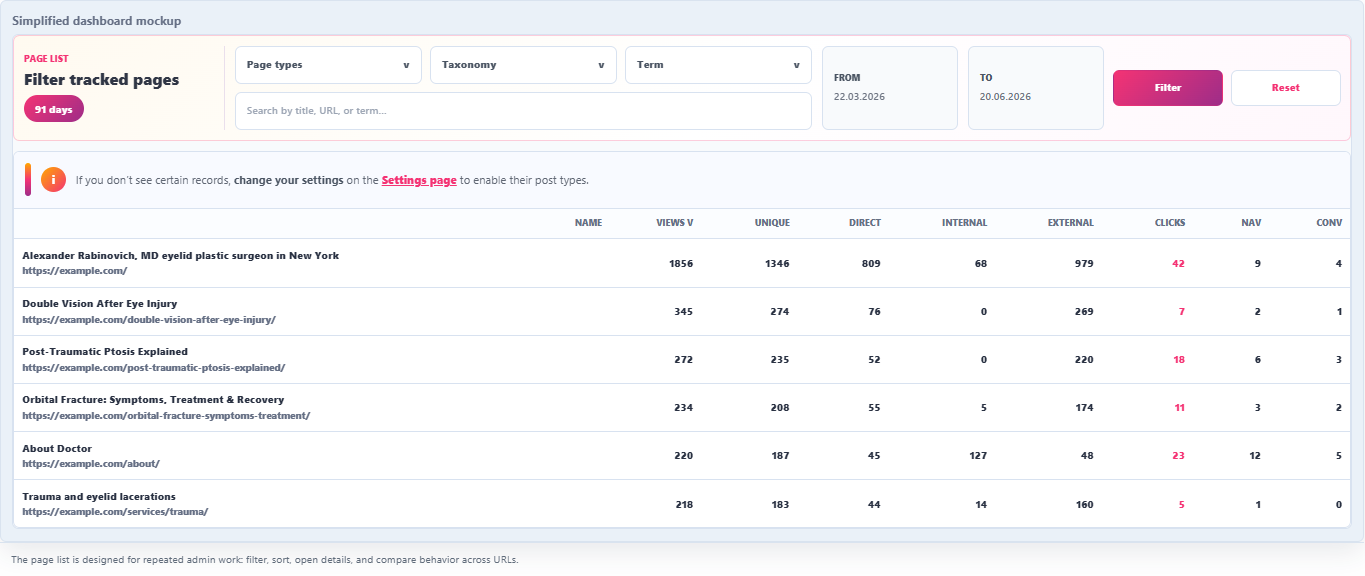Open the Page types dropdown
The width and height of the screenshot is (1365, 576).
click(x=328, y=65)
